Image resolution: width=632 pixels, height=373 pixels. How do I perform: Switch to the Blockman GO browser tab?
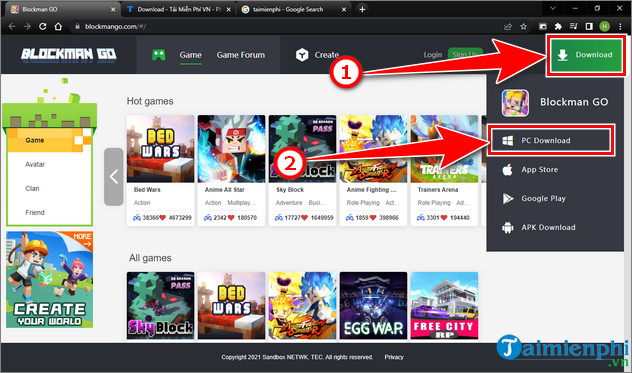click(62, 9)
